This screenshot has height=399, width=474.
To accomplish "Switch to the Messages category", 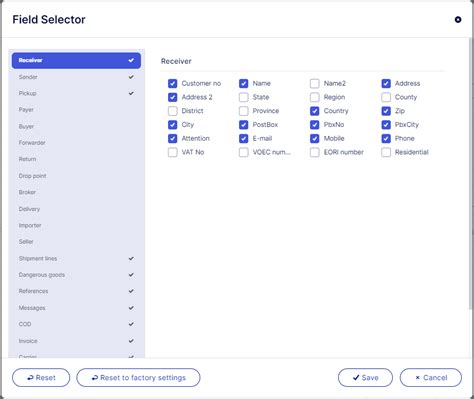I will (76, 308).
